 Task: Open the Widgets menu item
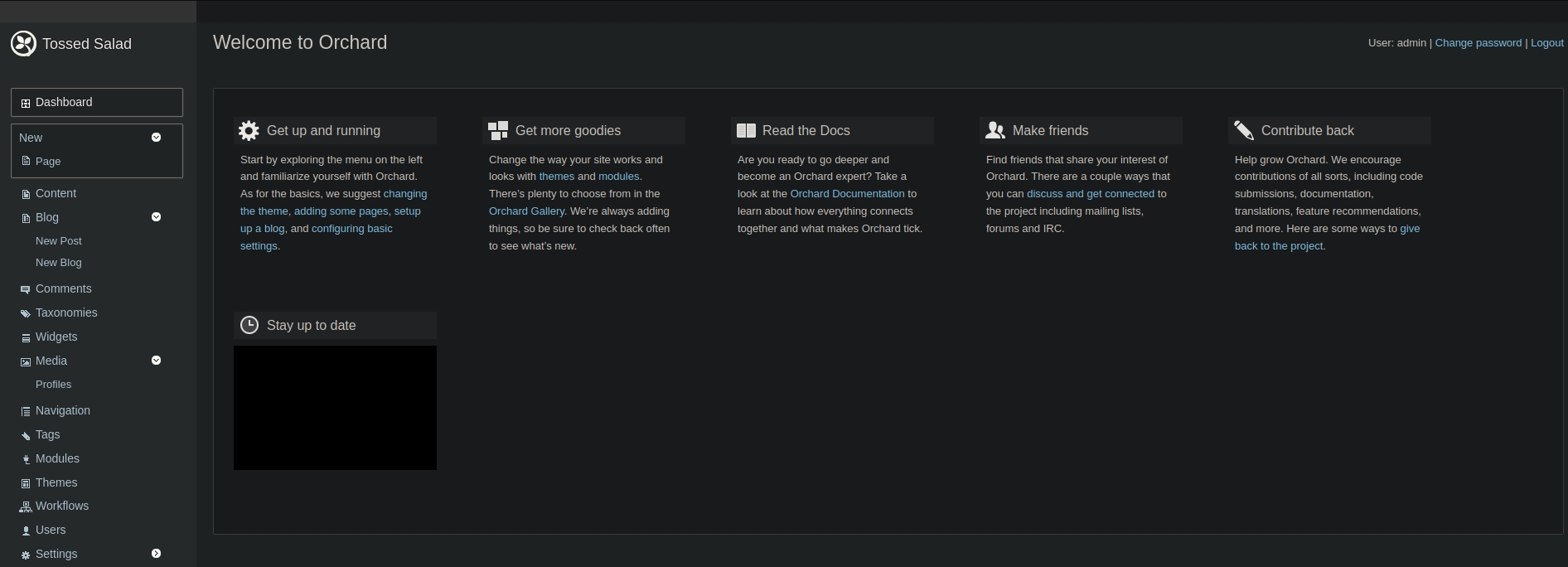tap(56, 337)
